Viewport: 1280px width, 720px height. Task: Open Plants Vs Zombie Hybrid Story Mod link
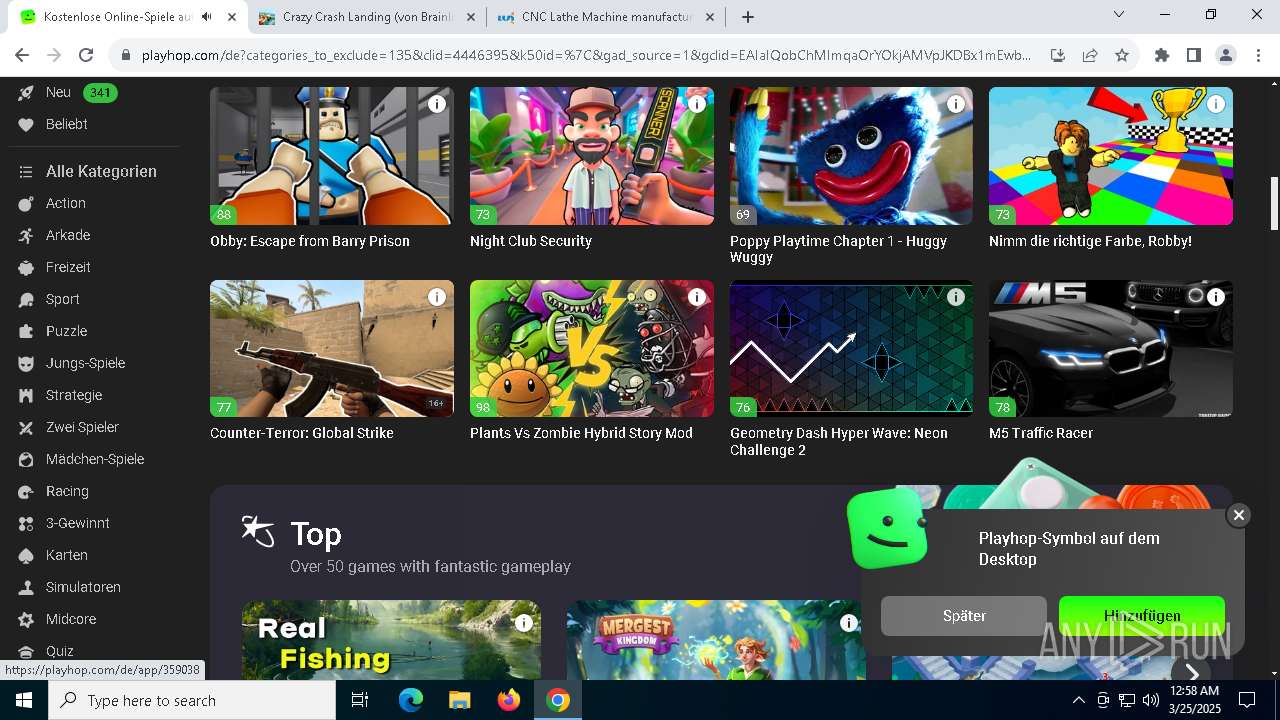pyautogui.click(x=581, y=433)
